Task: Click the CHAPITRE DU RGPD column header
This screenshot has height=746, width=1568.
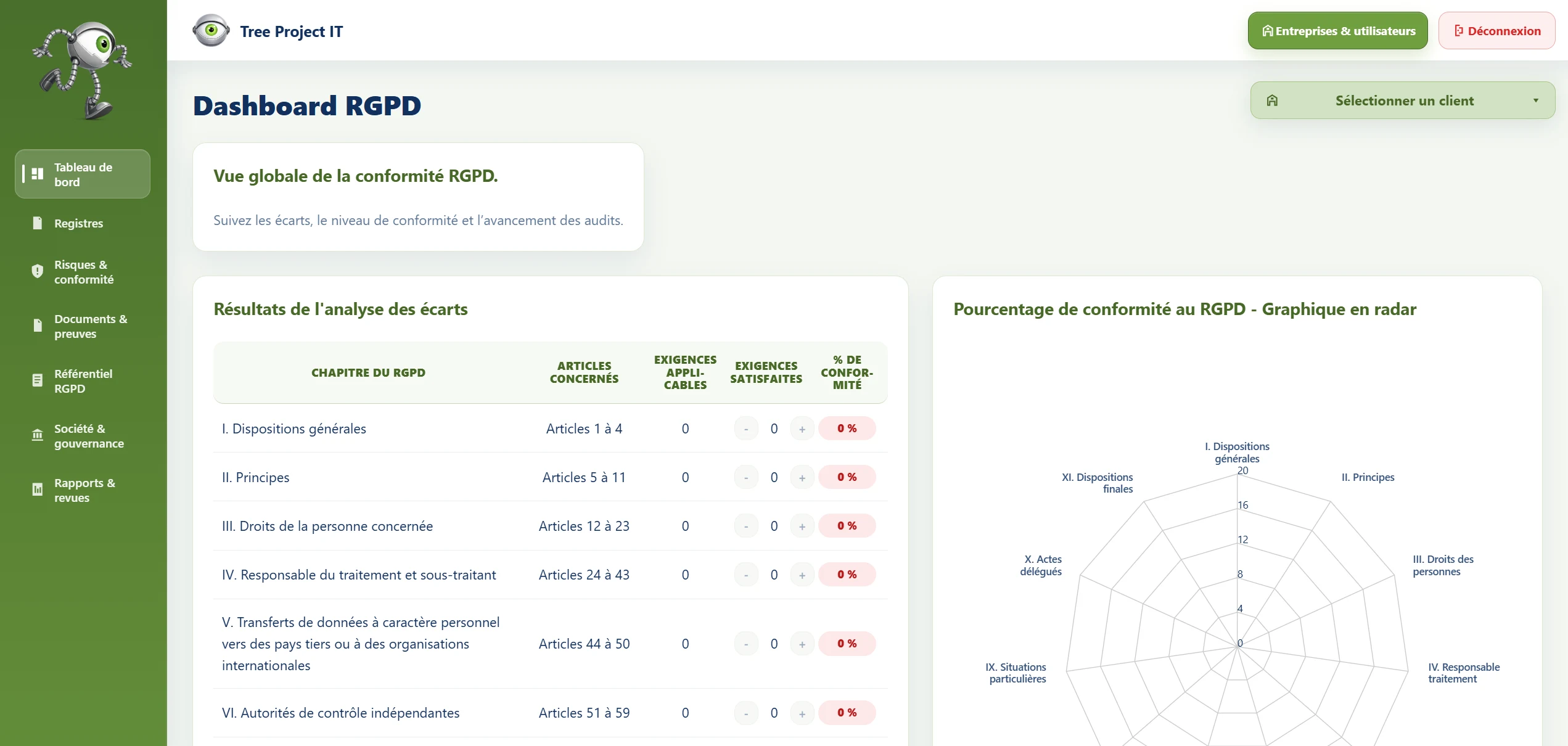Action: (x=368, y=372)
